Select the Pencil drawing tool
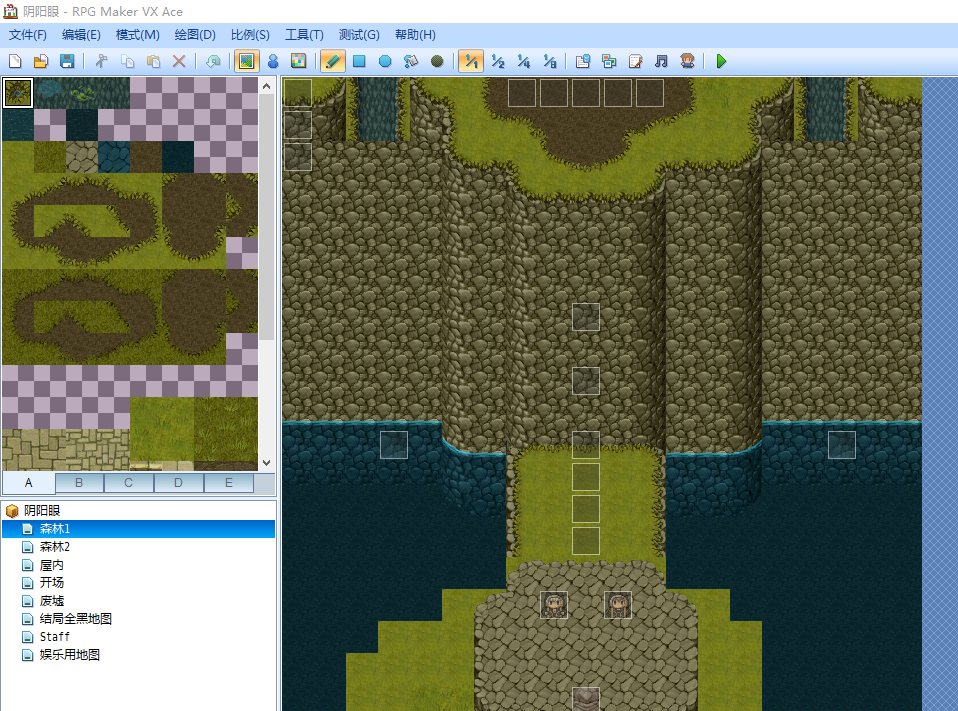The image size is (958, 711). (x=333, y=61)
